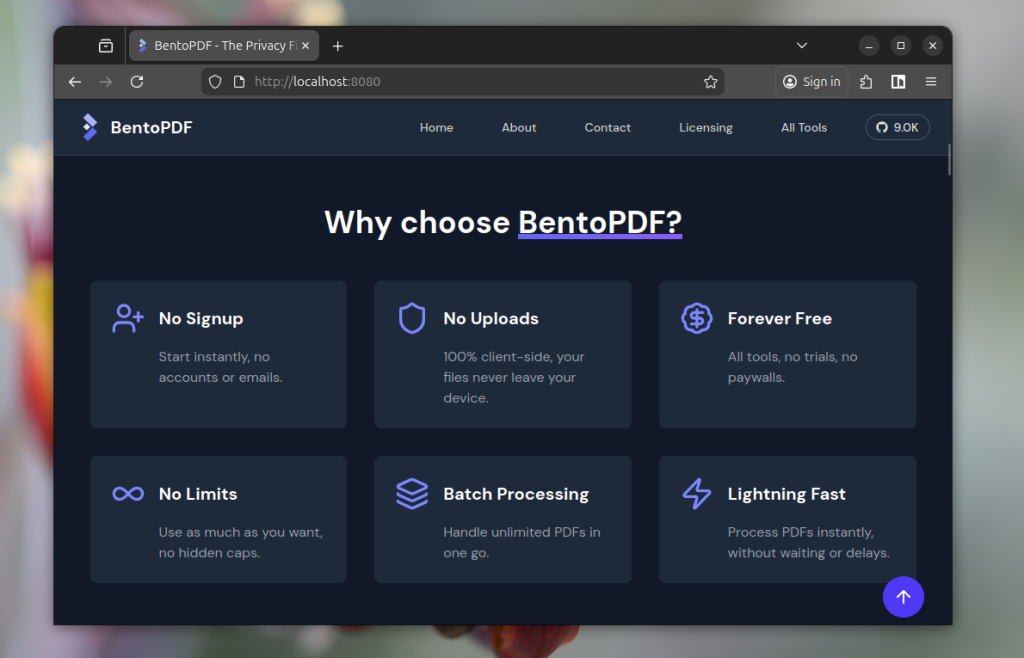The height and width of the screenshot is (658, 1024).
Task: Open GitHub stars 9.0K button
Action: tap(897, 128)
